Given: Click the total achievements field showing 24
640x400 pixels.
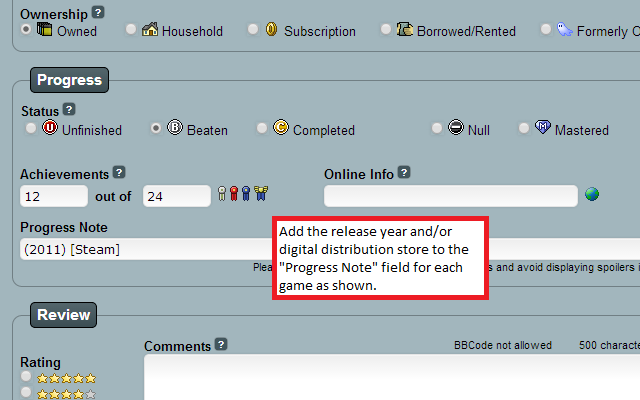Looking at the screenshot, I should [x=177, y=196].
